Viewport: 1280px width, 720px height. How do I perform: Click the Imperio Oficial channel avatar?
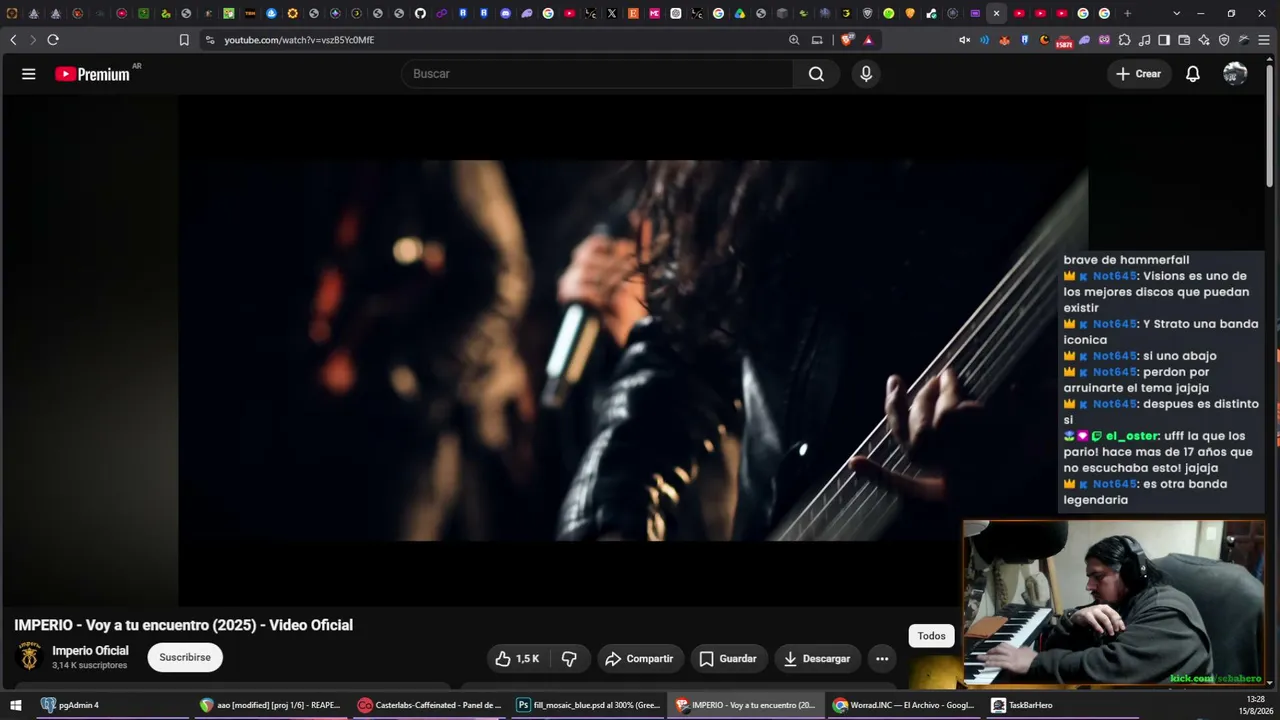pyautogui.click(x=30, y=657)
